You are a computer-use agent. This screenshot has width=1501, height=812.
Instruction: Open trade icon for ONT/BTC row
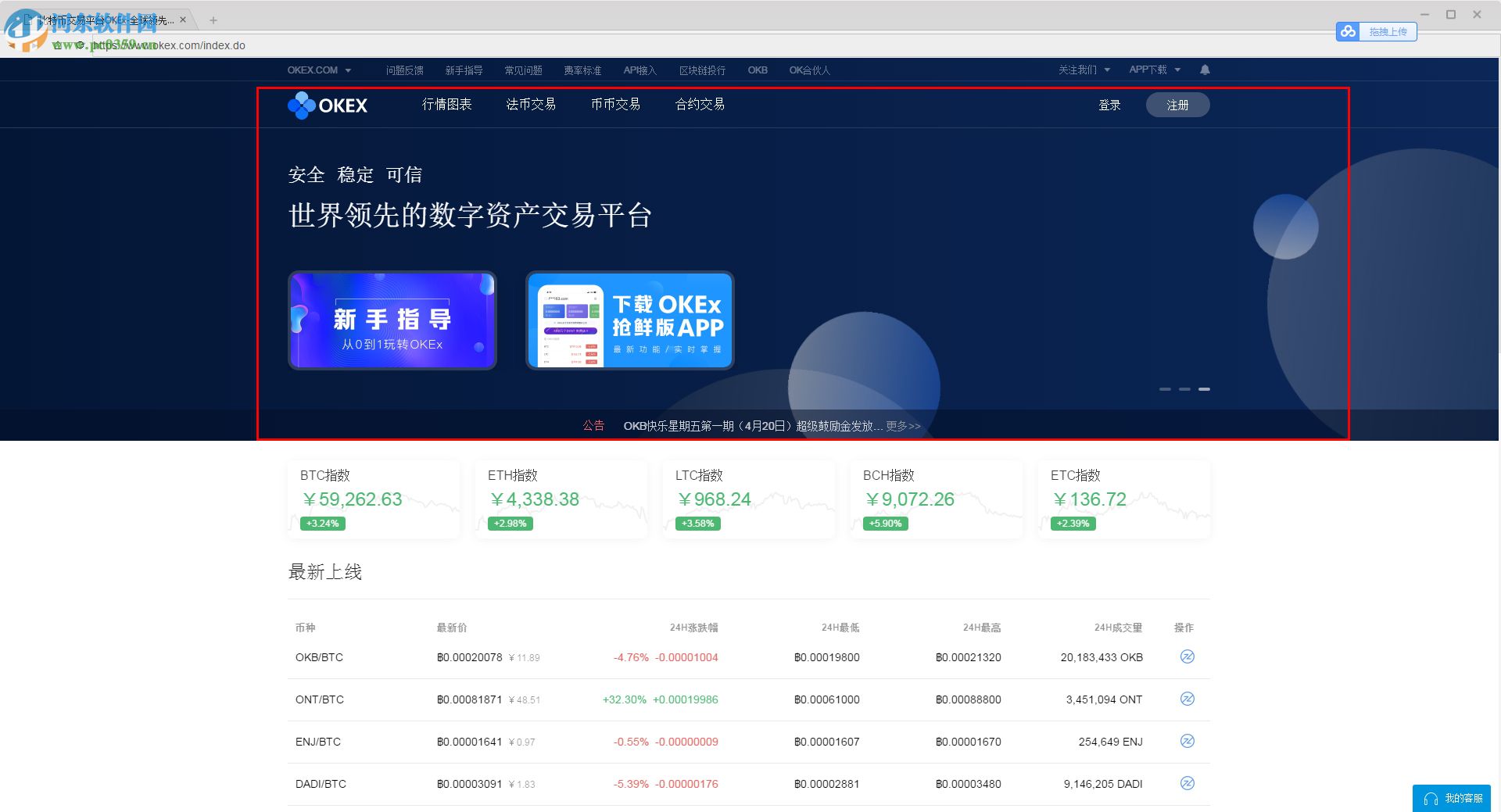[x=1187, y=699]
